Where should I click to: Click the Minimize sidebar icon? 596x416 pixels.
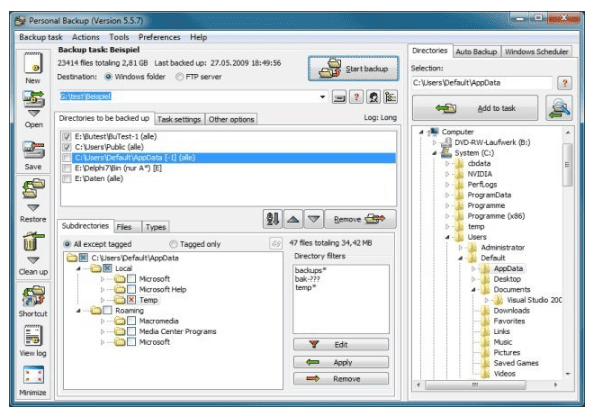[33, 376]
